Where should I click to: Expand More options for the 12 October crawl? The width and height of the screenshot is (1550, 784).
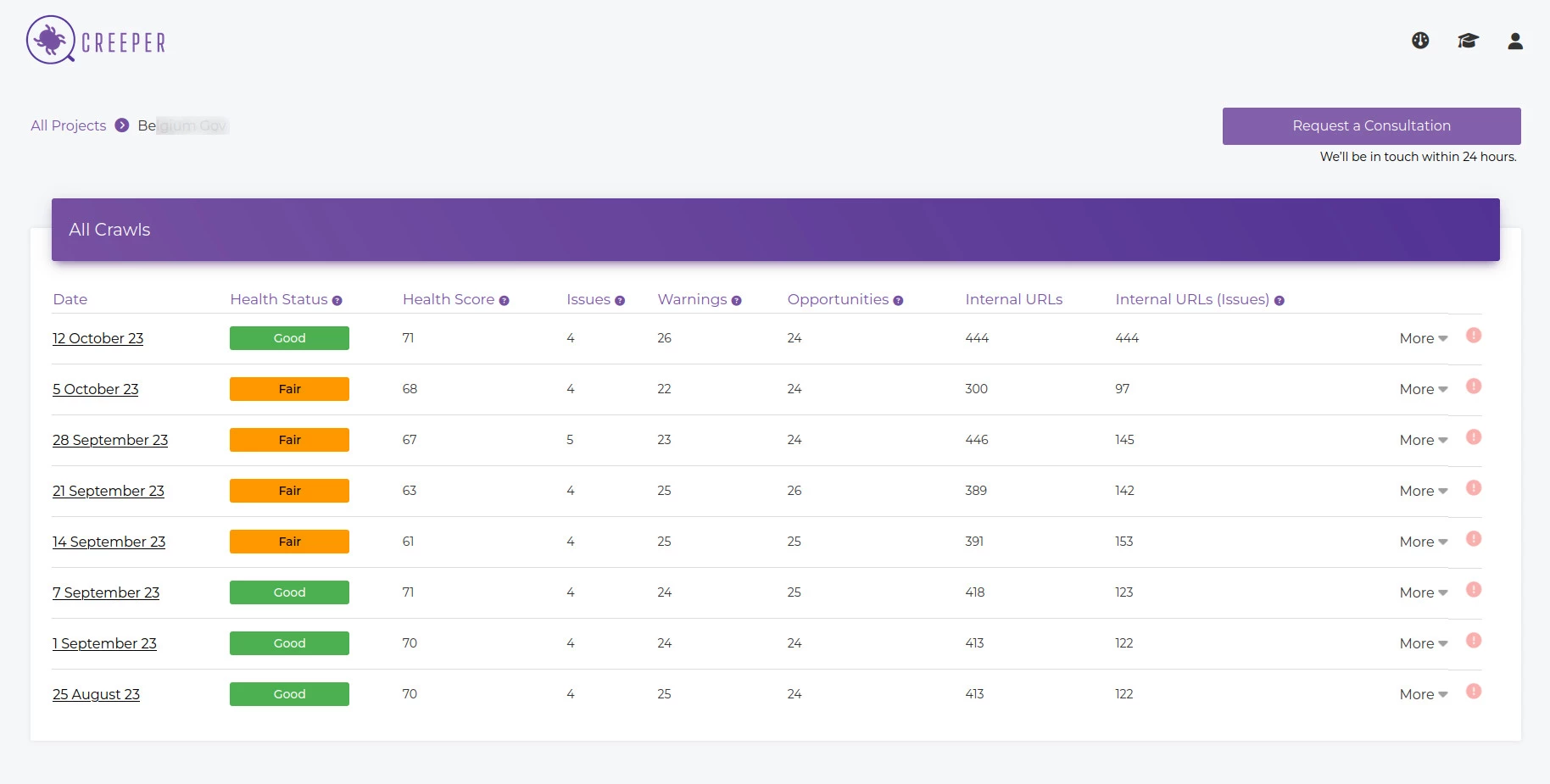coord(1423,337)
